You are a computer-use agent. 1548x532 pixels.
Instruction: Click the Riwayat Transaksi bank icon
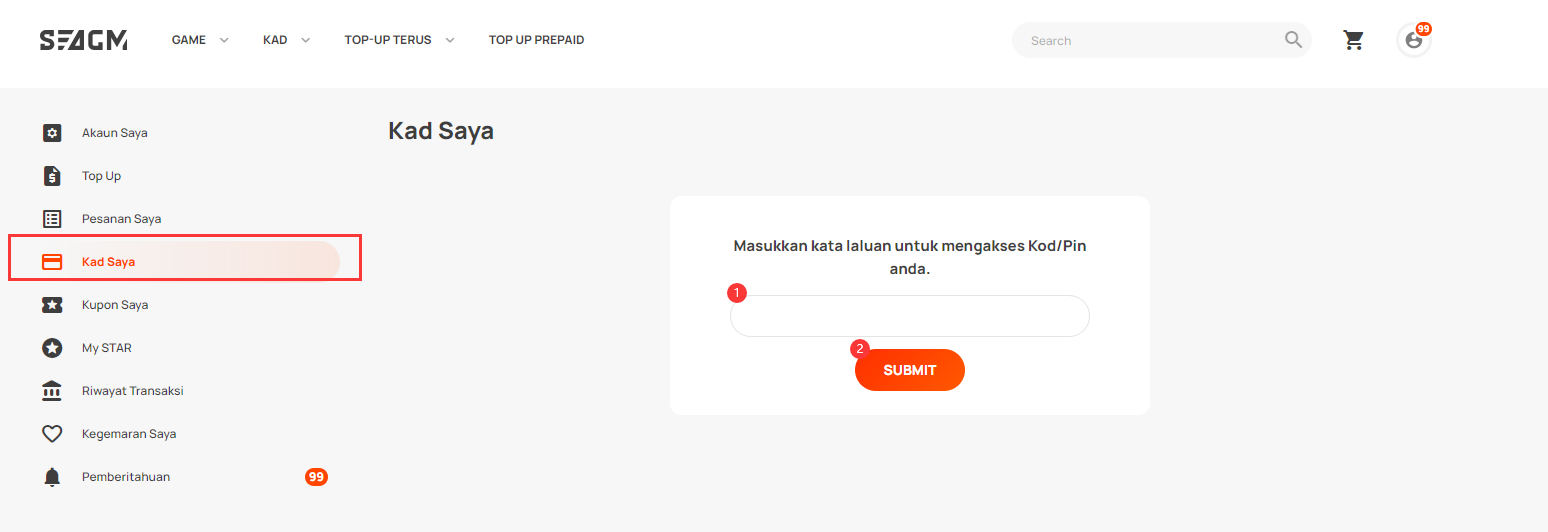click(52, 391)
